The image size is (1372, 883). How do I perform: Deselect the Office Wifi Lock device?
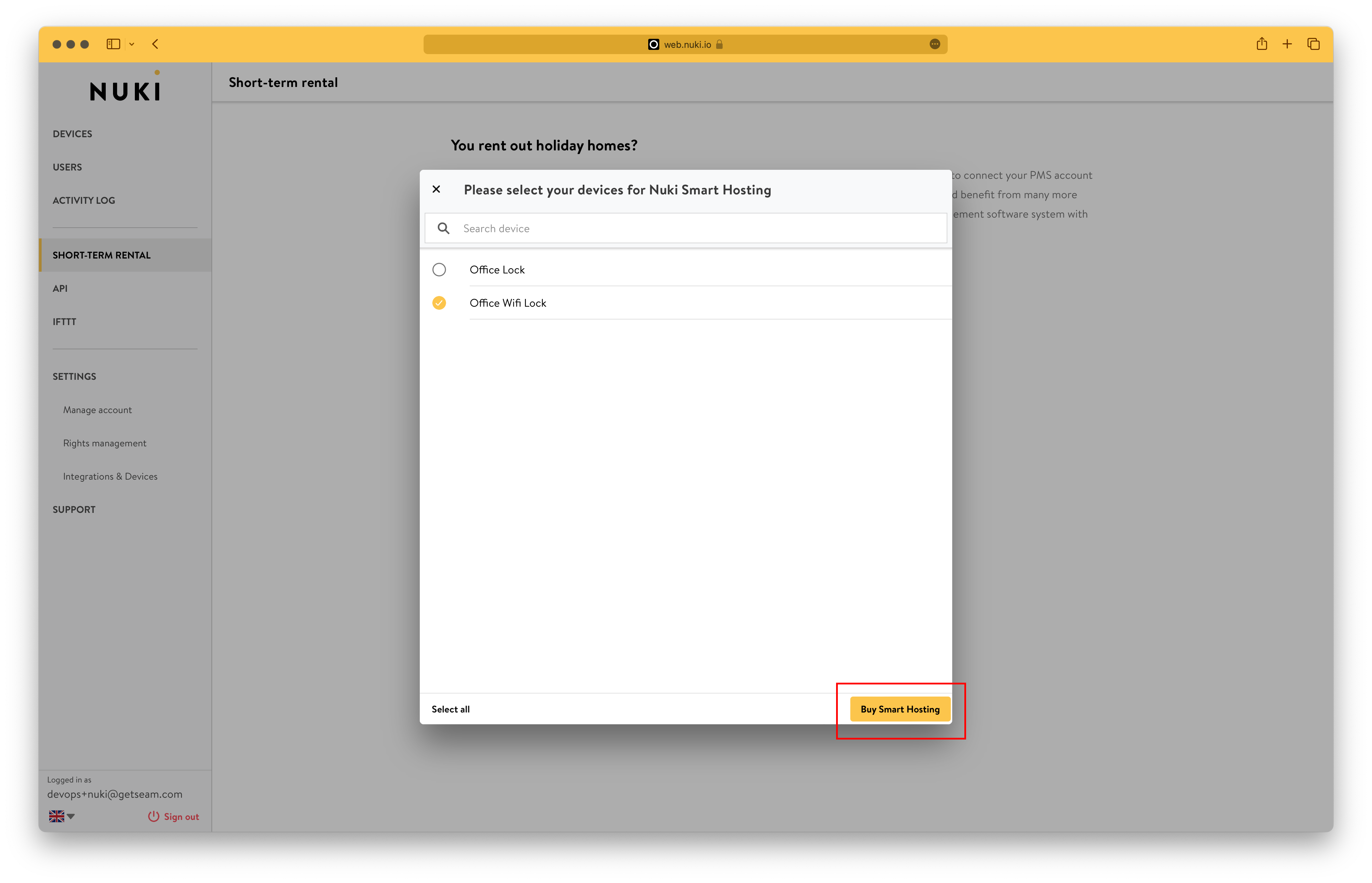click(439, 303)
